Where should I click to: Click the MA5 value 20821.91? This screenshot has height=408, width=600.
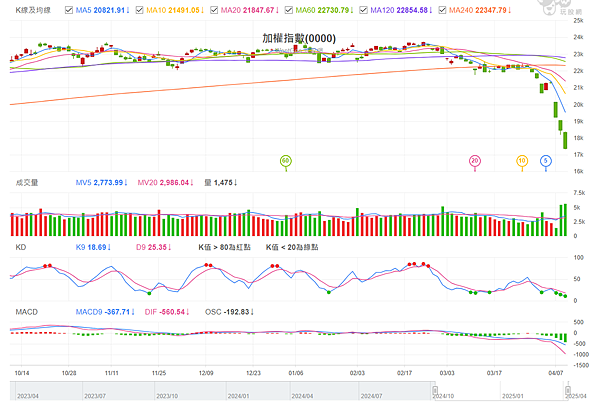coord(109,10)
